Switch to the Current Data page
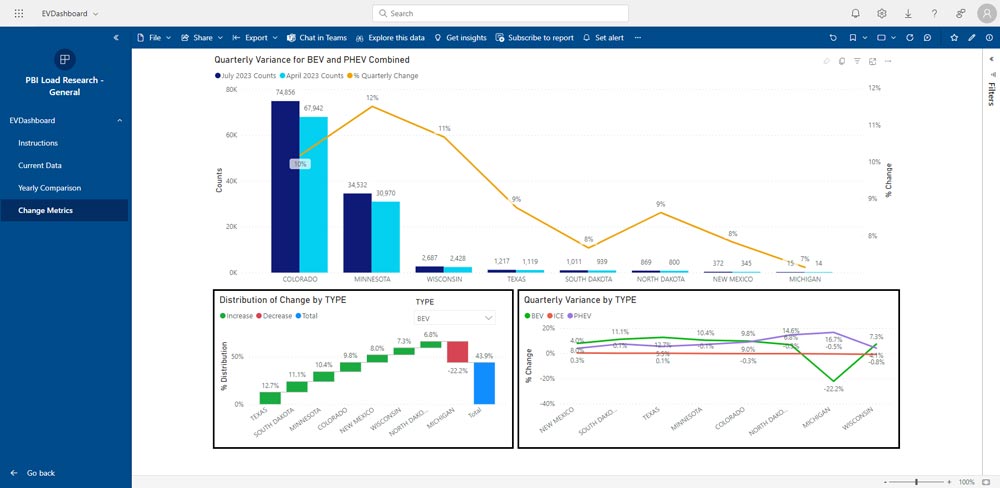1000x488 pixels. click(40, 165)
